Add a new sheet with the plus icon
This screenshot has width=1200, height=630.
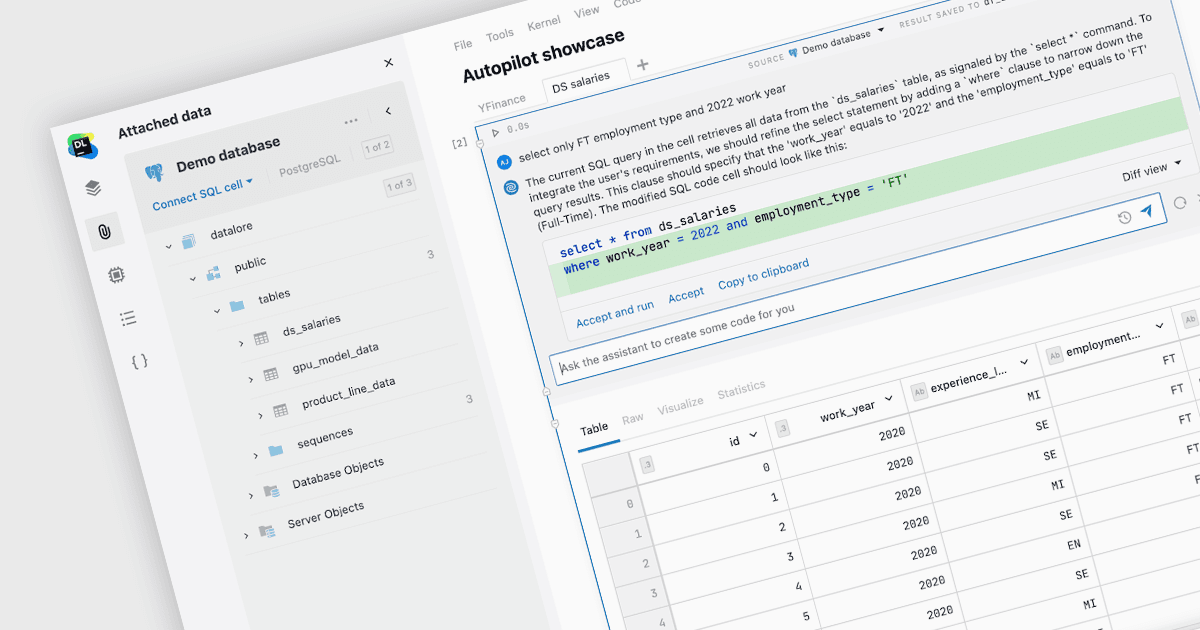pyautogui.click(x=642, y=64)
